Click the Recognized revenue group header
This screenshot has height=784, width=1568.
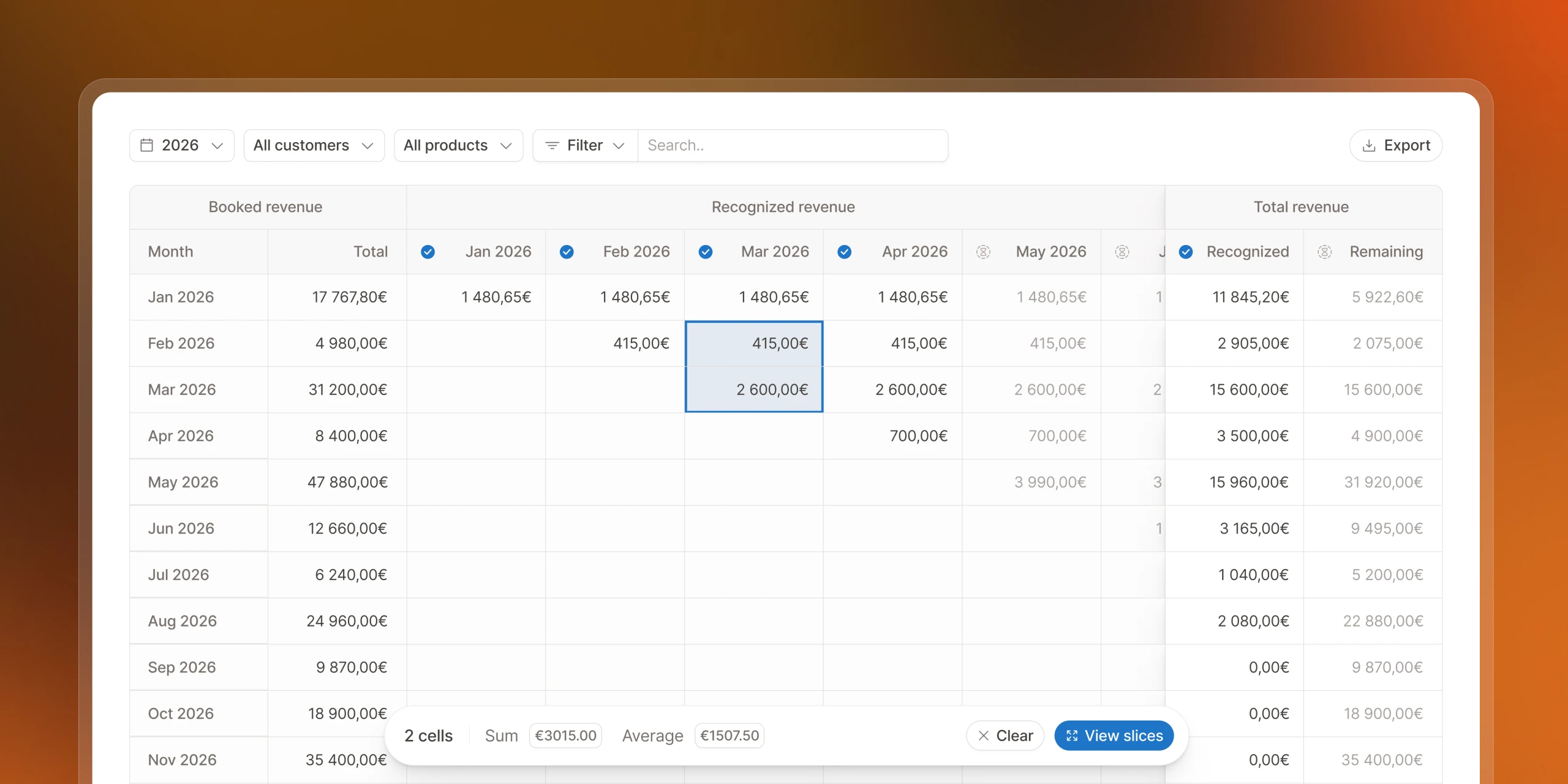(x=785, y=207)
